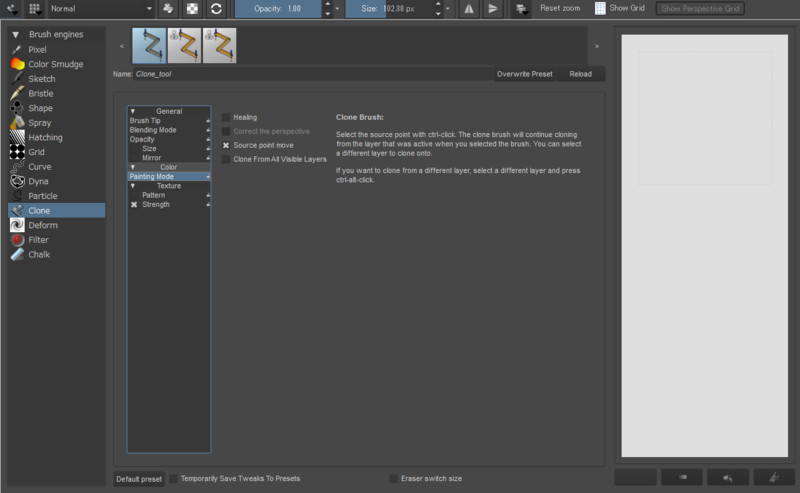This screenshot has width=800, height=493.
Task: Click Reset zoom
Action: point(560,8)
